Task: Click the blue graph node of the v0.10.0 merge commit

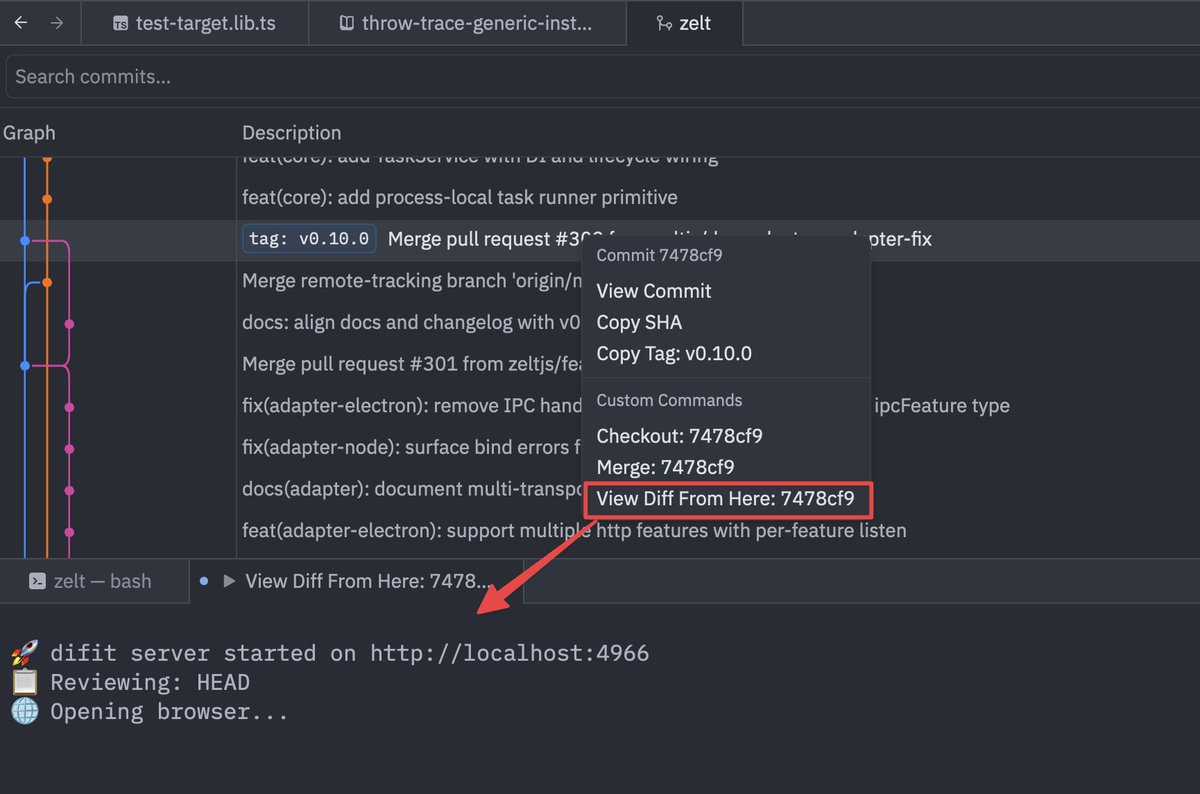Action: (25, 241)
